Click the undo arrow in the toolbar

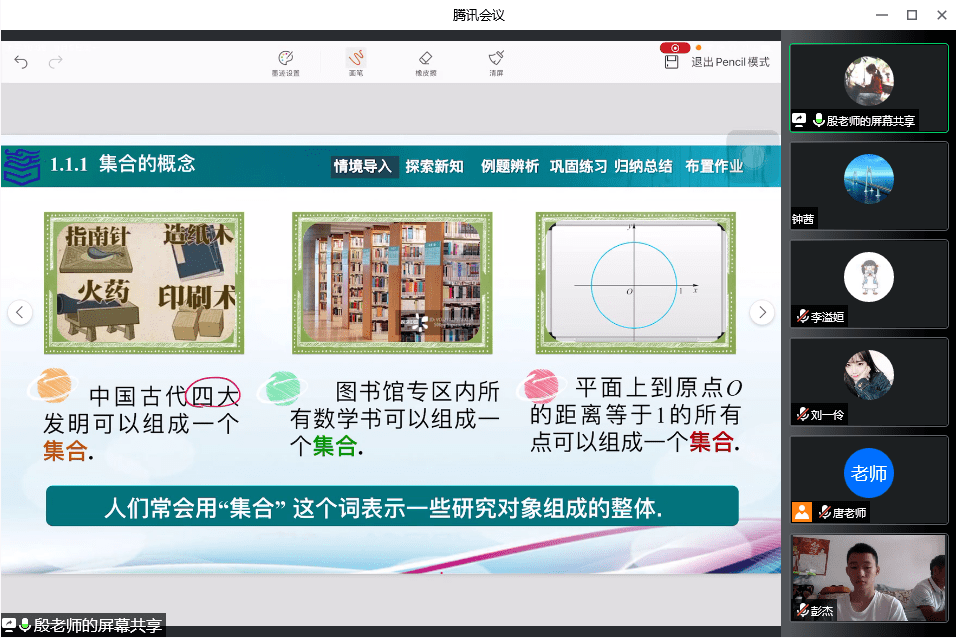(22, 62)
